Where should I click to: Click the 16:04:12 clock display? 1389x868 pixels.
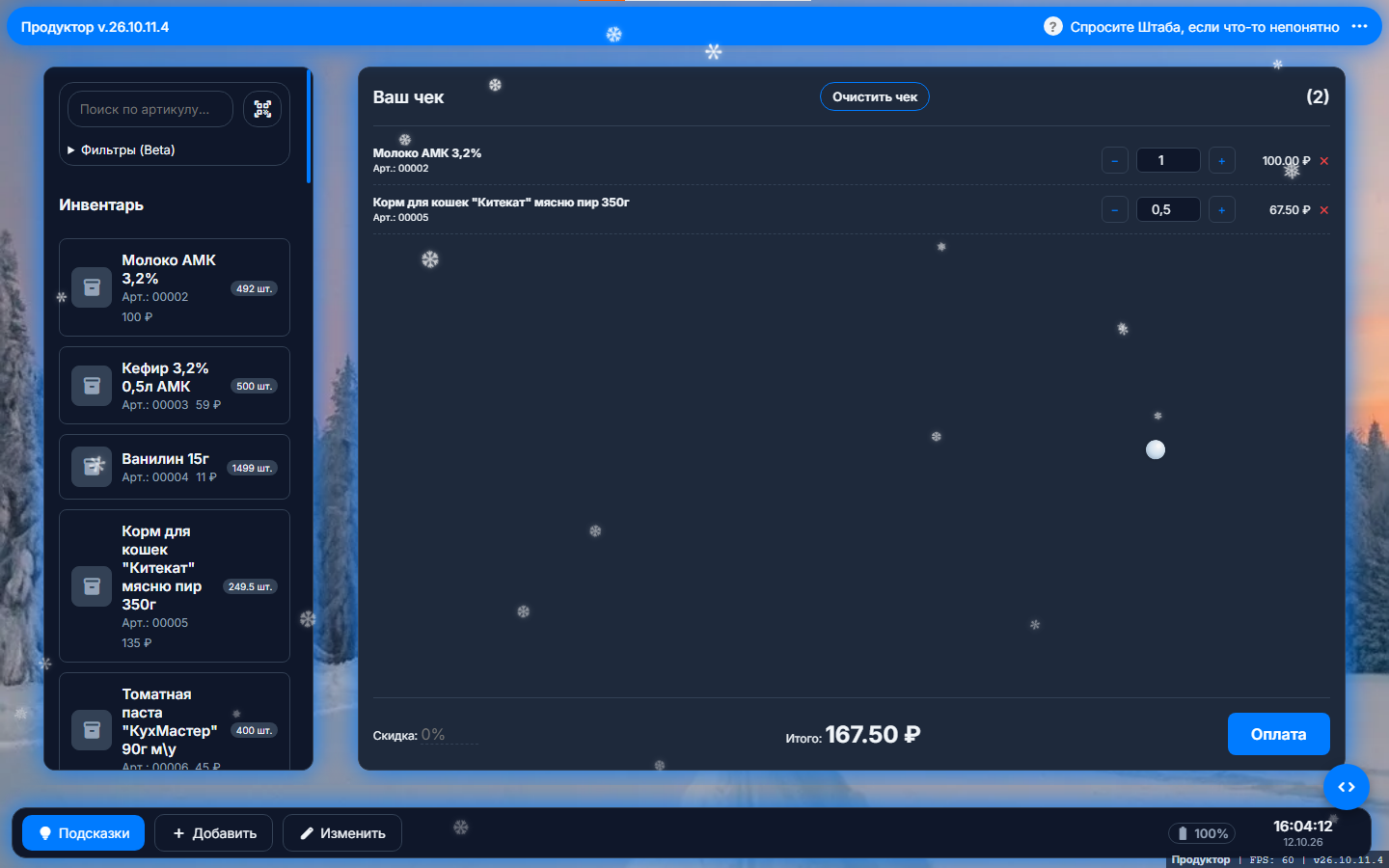tap(1303, 827)
